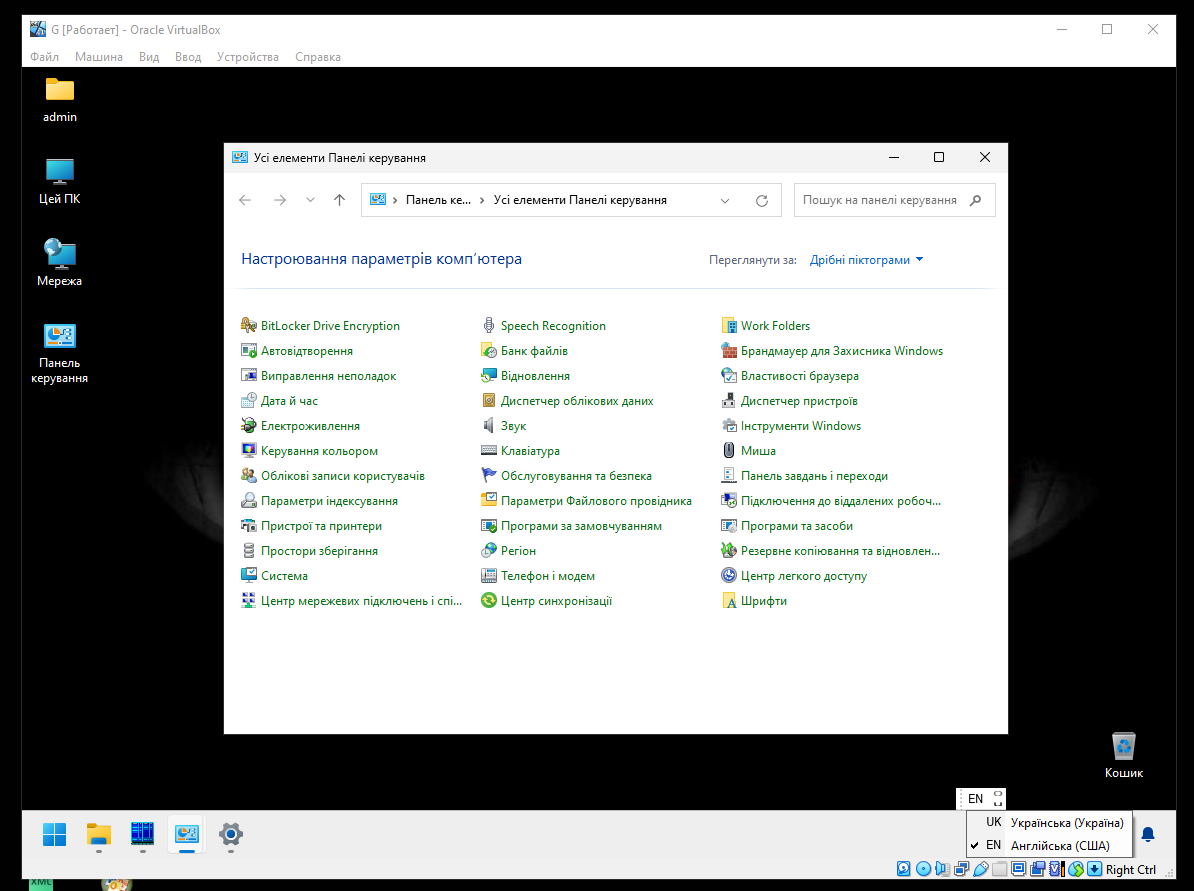Open the Устройства menu in VirtualBox
This screenshot has height=891, width=1194.
click(248, 57)
